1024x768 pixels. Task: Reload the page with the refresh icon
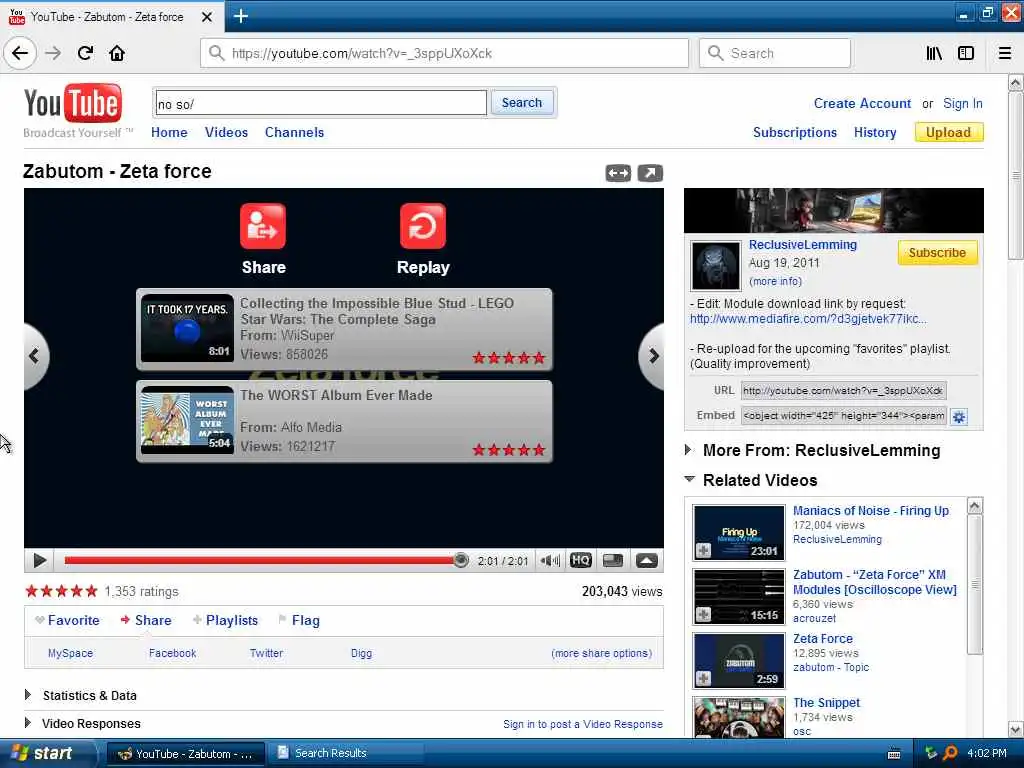point(86,53)
